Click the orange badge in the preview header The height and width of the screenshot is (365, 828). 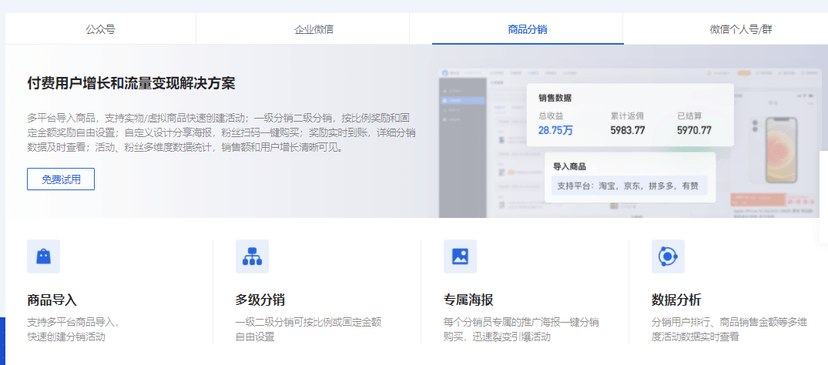click(x=745, y=73)
